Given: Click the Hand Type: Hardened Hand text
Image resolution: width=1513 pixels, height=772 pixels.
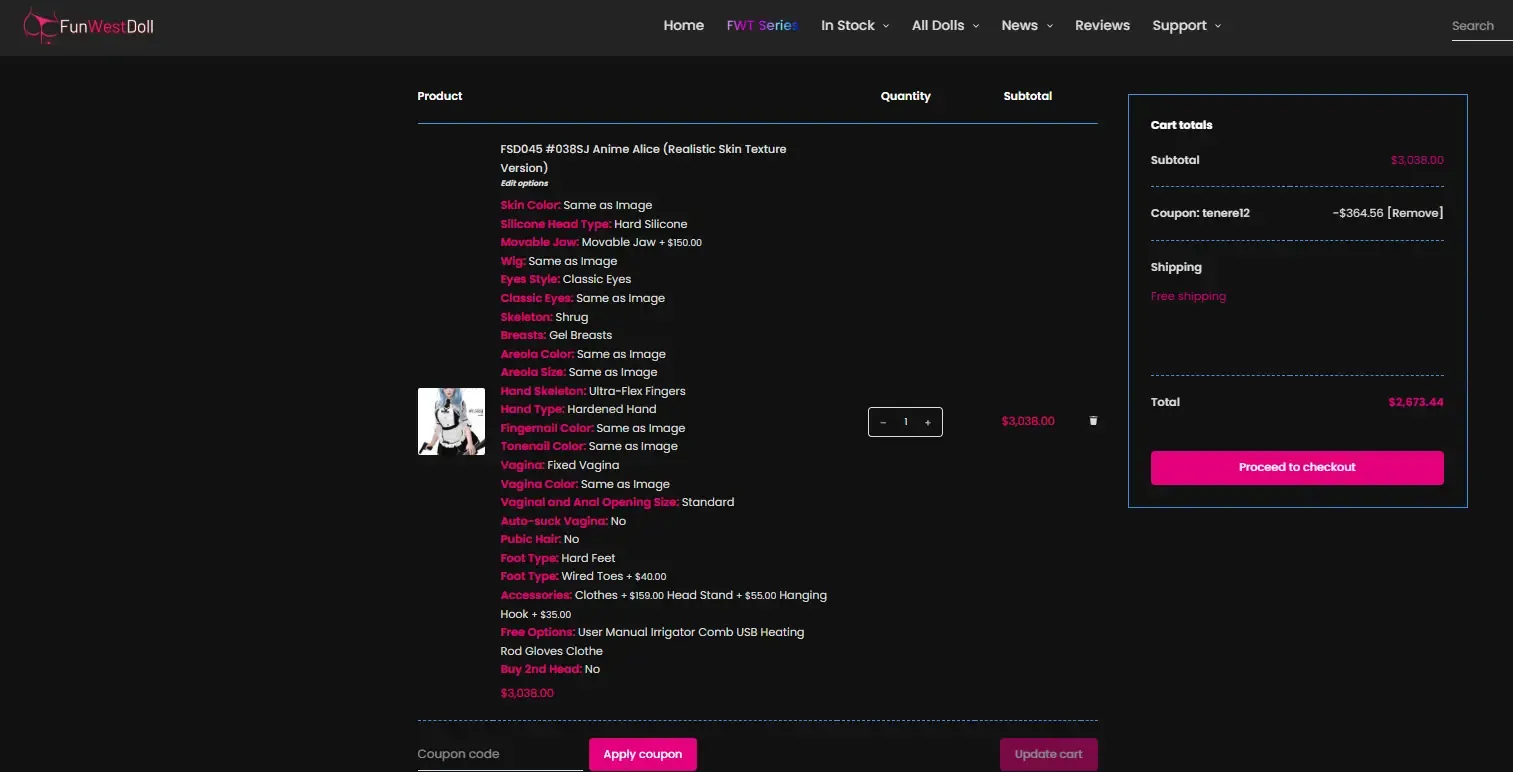Looking at the screenshot, I should click(579, 409).
